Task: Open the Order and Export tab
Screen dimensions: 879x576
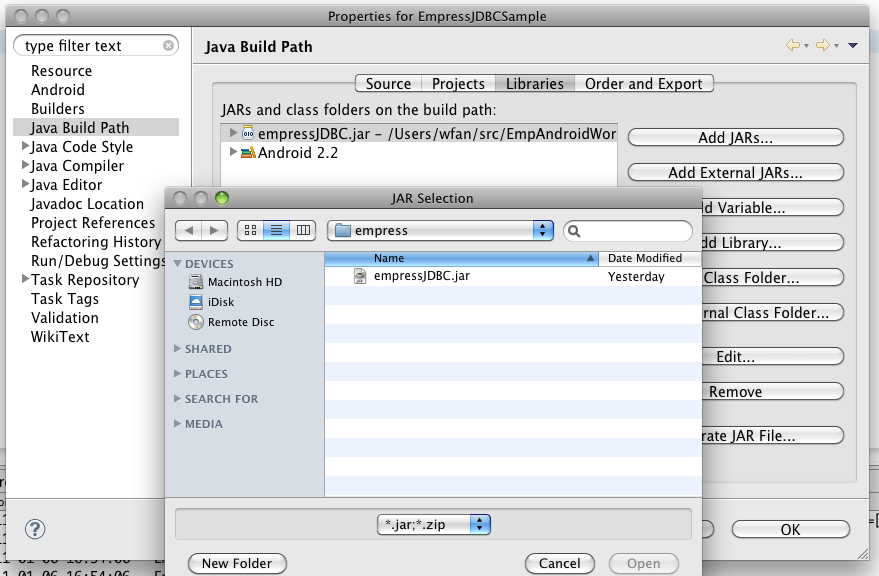Action: [644, 84]
